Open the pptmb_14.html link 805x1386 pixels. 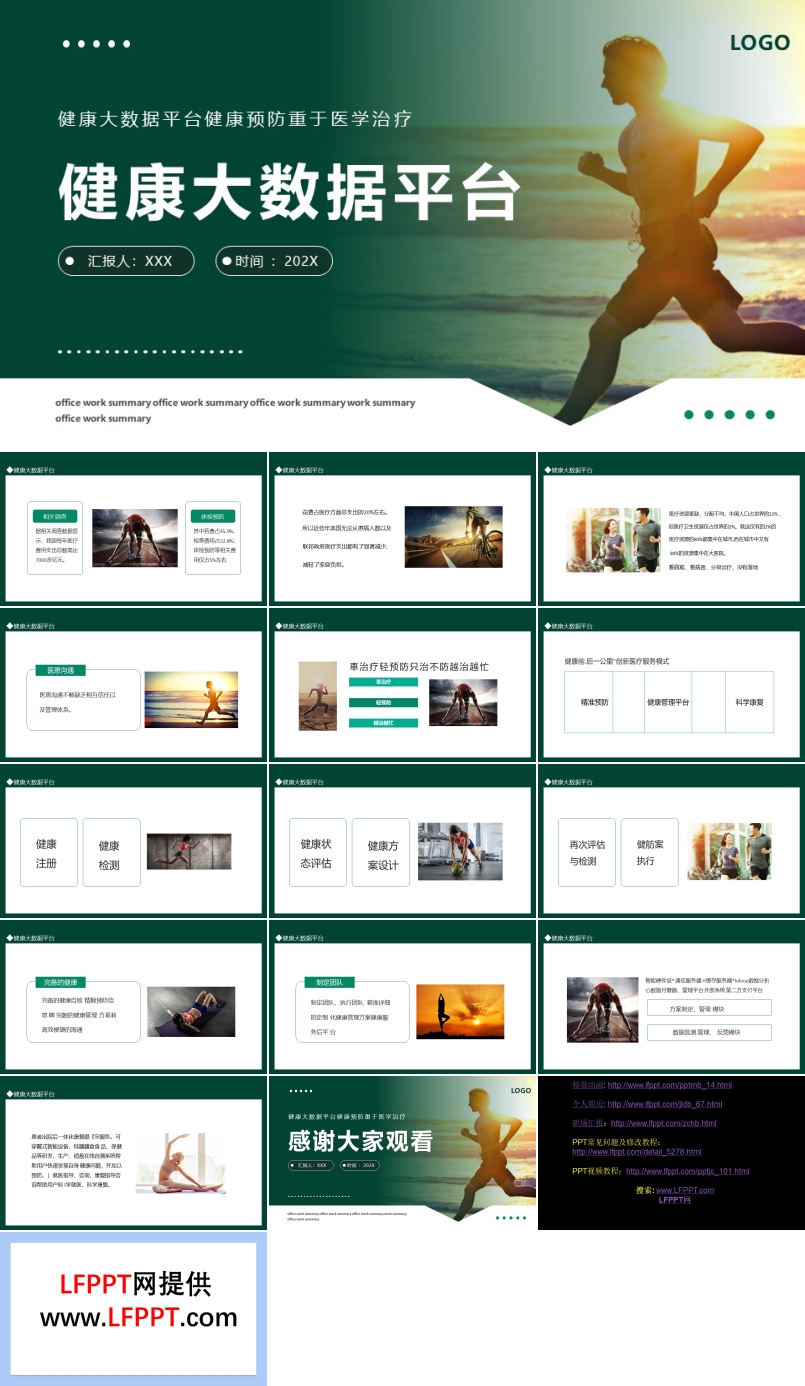point(669,1085)
